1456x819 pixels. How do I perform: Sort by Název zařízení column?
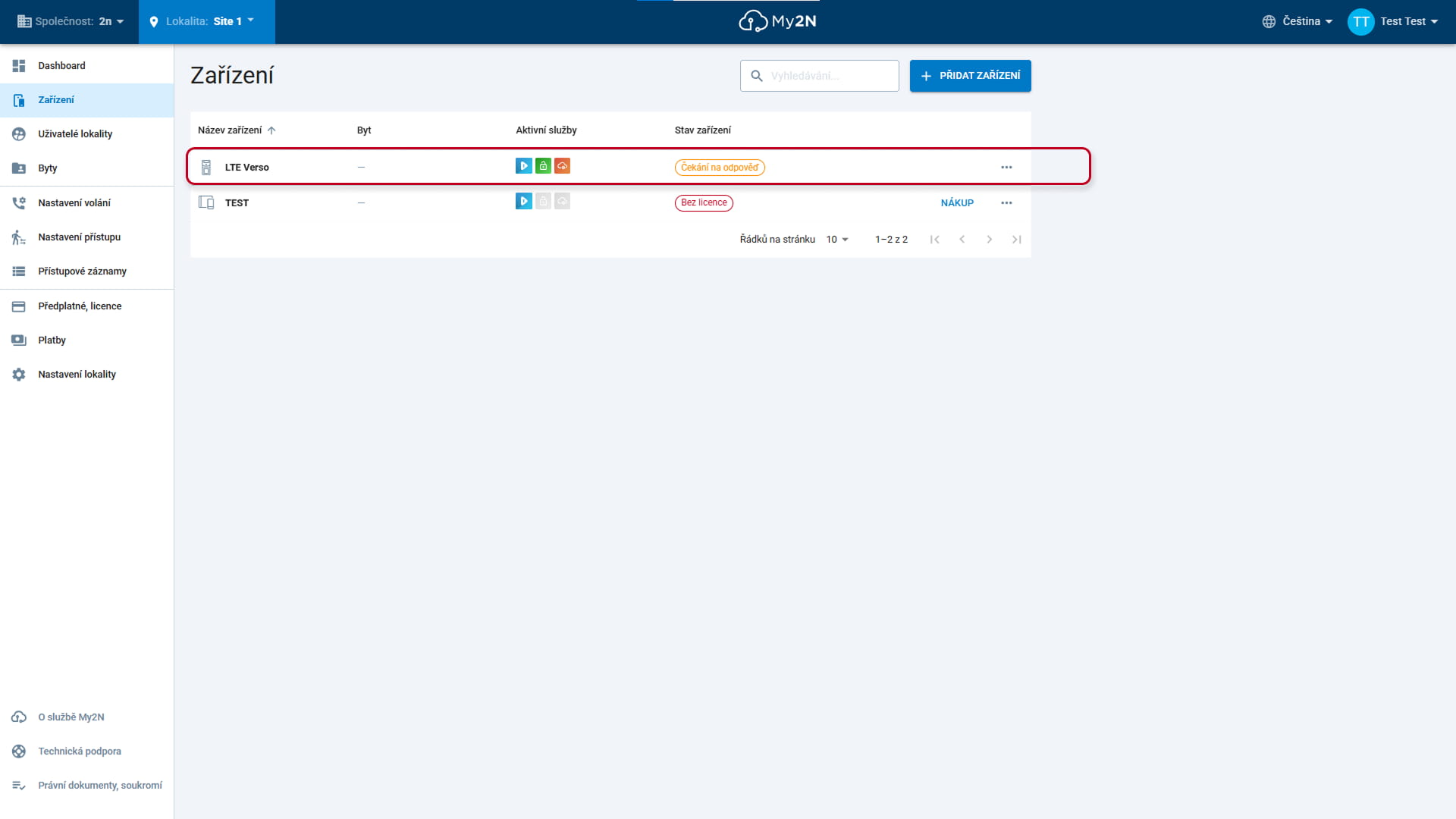pyautogui.click(x=237, y=130)
